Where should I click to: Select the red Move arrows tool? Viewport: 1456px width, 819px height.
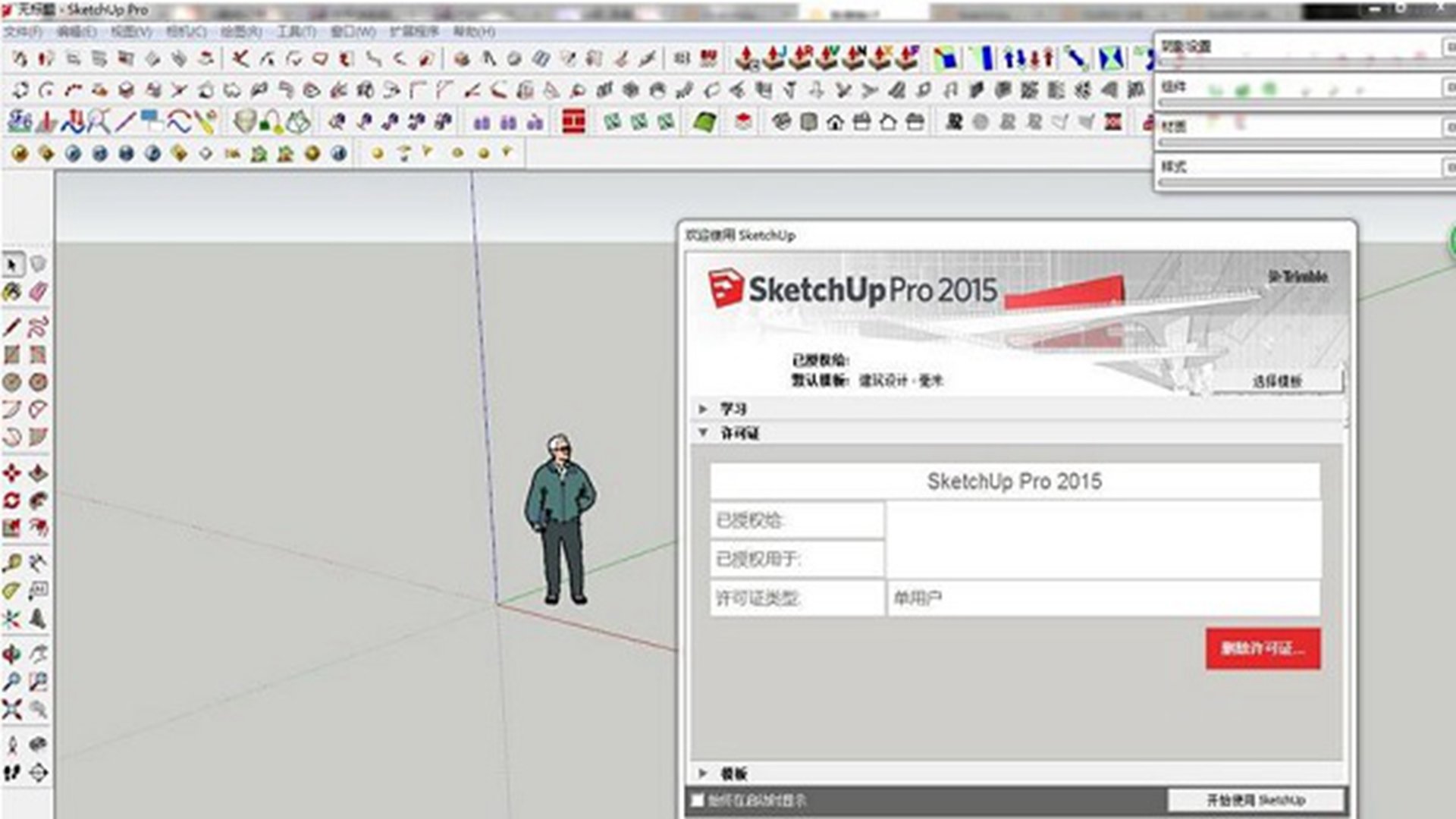click(11, 473)
